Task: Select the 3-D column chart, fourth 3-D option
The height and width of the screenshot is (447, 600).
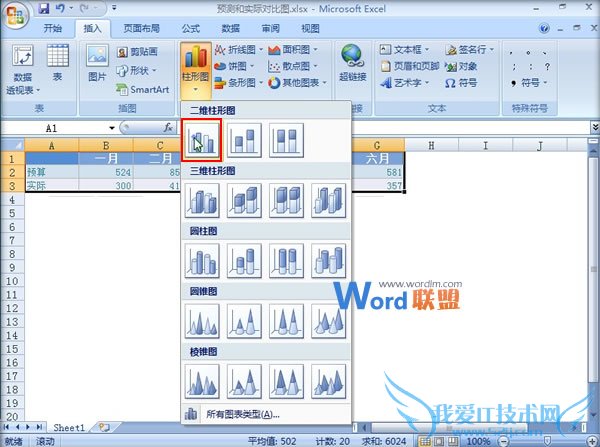Action: coord(328,201)
